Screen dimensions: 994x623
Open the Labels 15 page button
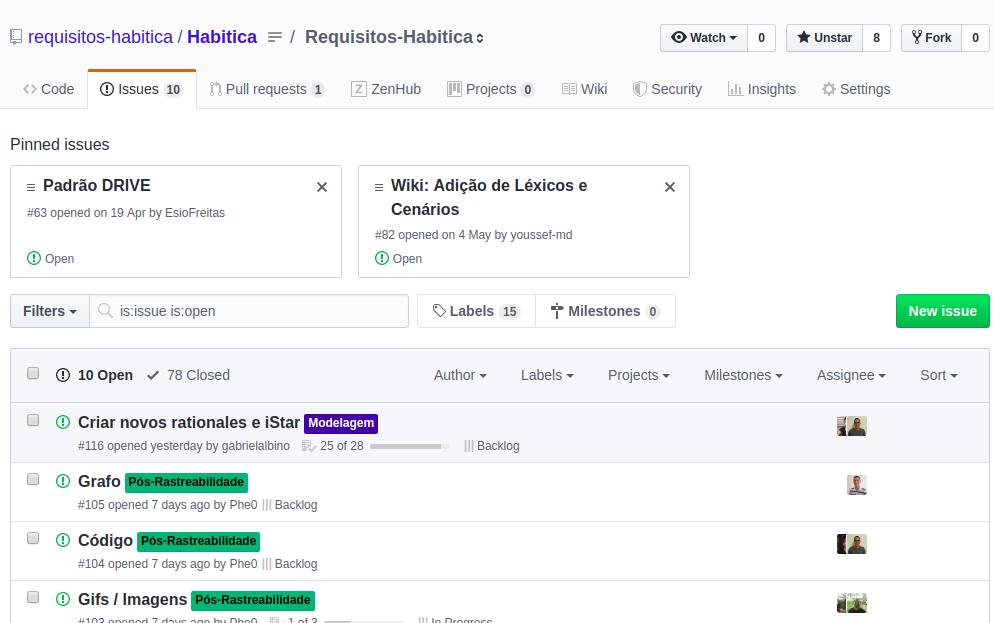click(x=476, y=311)
